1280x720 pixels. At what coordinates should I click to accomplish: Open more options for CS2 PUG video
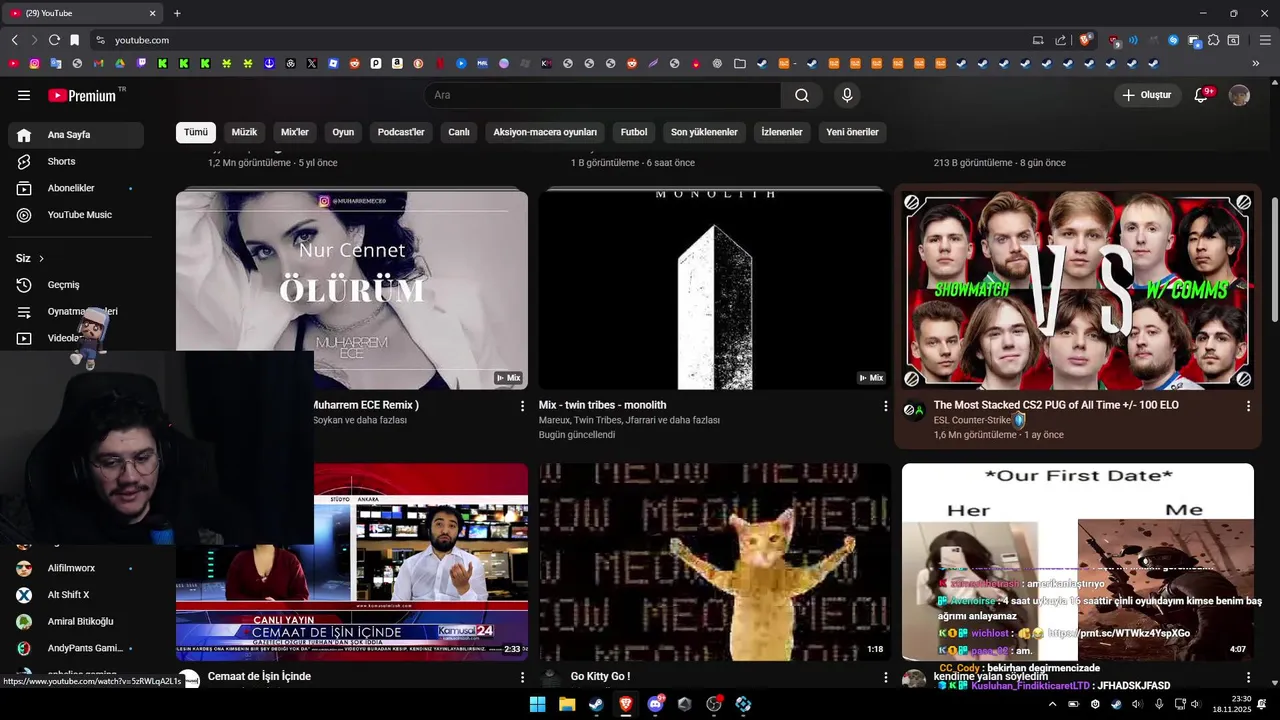tap(1248, 406)
